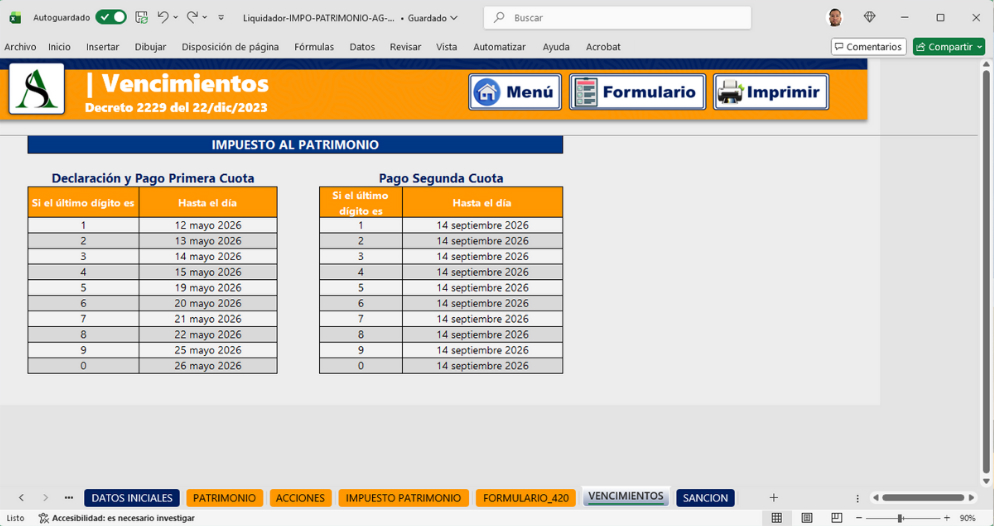Select cell with 19 mayo 2026
994x526 pixels.
click(208, 288)
